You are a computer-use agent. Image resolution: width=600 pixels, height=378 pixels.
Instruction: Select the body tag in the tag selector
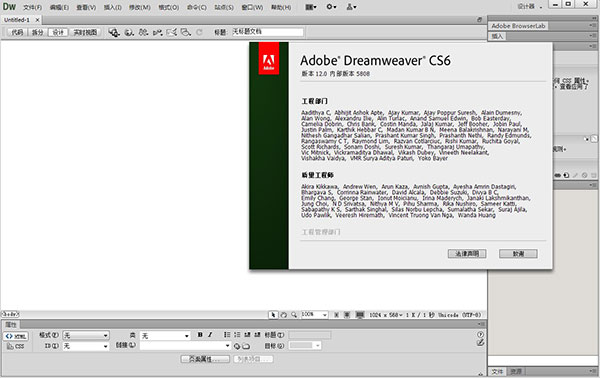point(10,314)
